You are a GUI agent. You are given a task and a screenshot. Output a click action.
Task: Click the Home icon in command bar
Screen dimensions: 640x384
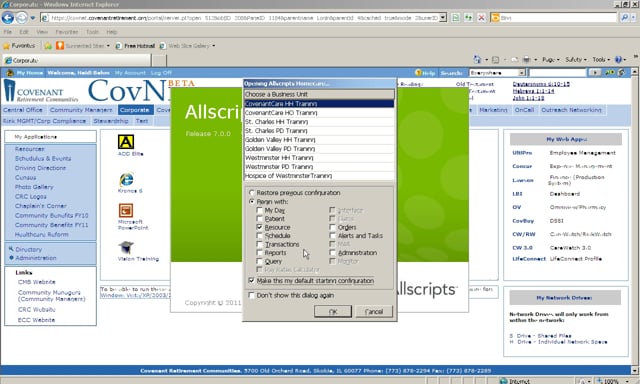(477, 60)
